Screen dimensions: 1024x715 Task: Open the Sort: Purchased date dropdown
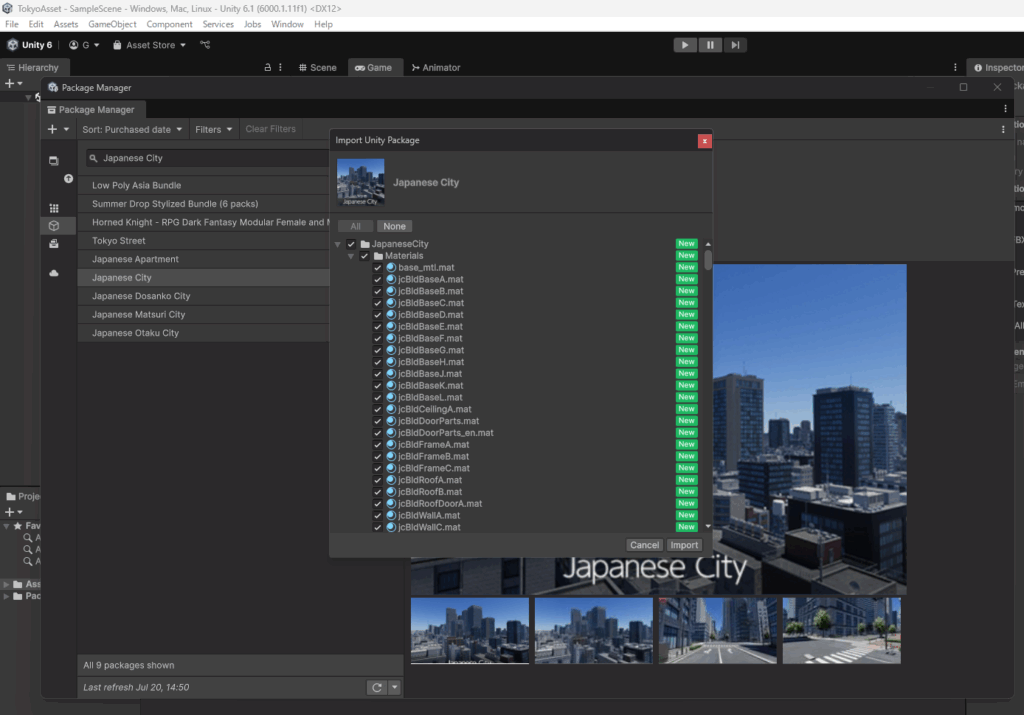coord(133,129)
